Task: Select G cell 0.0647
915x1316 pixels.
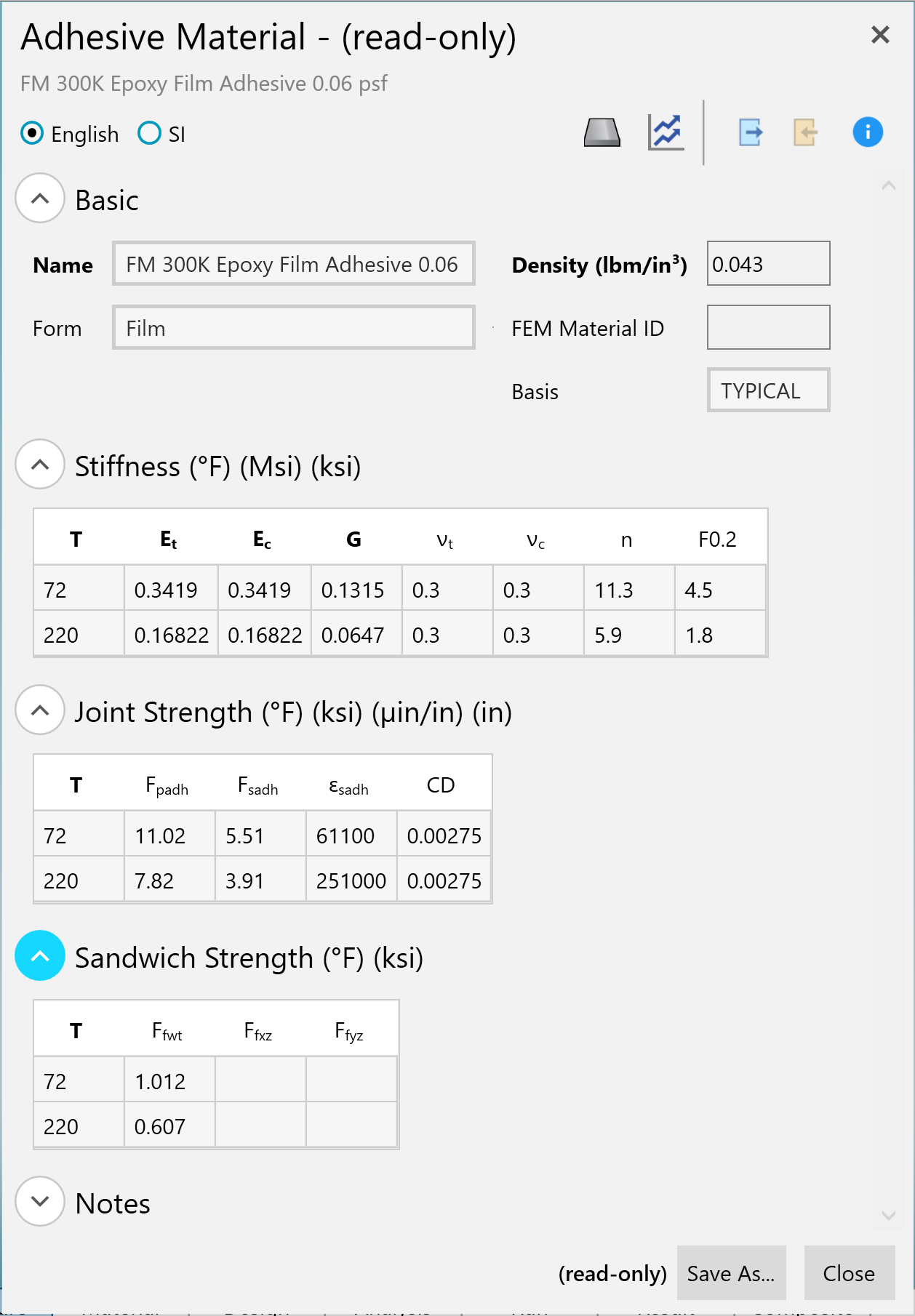Action: point(356,635)
